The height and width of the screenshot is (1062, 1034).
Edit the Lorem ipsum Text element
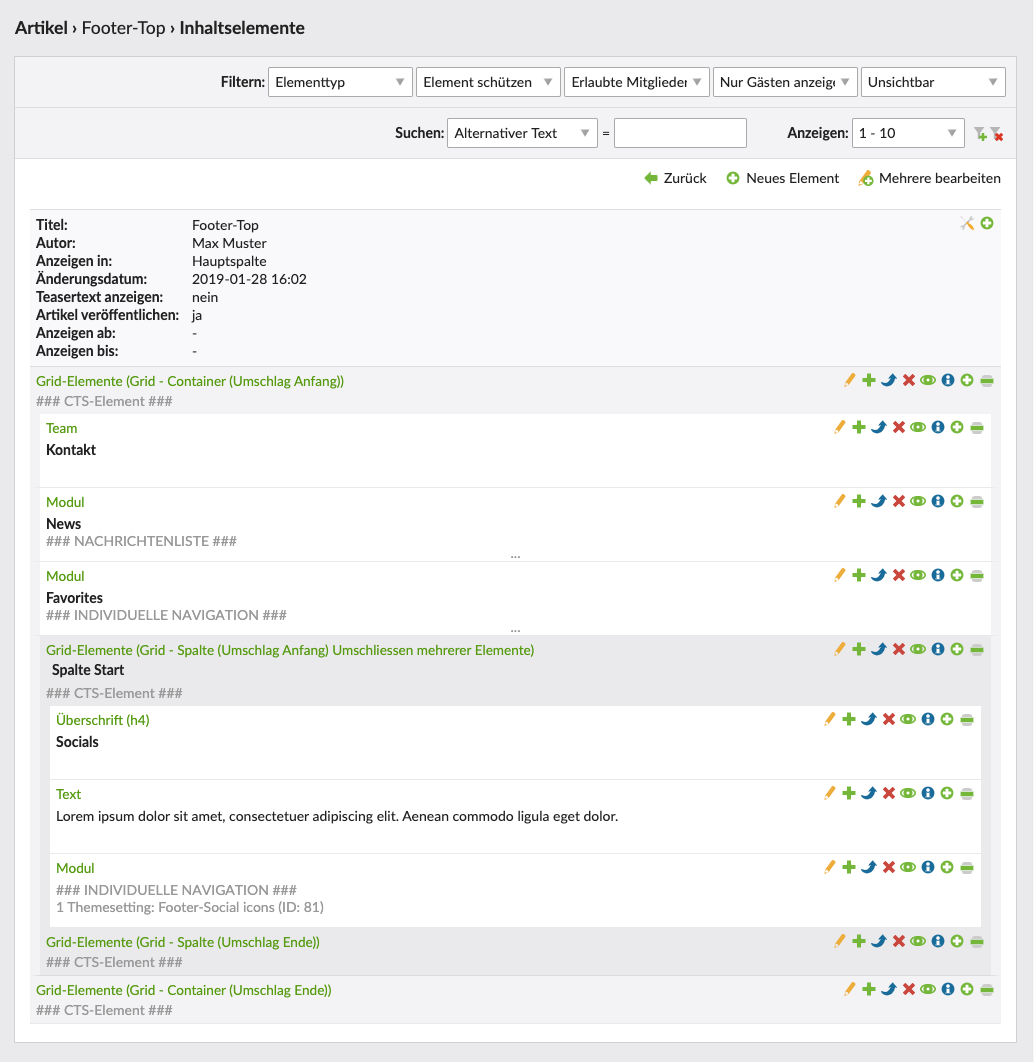click(x=830, y=793)
